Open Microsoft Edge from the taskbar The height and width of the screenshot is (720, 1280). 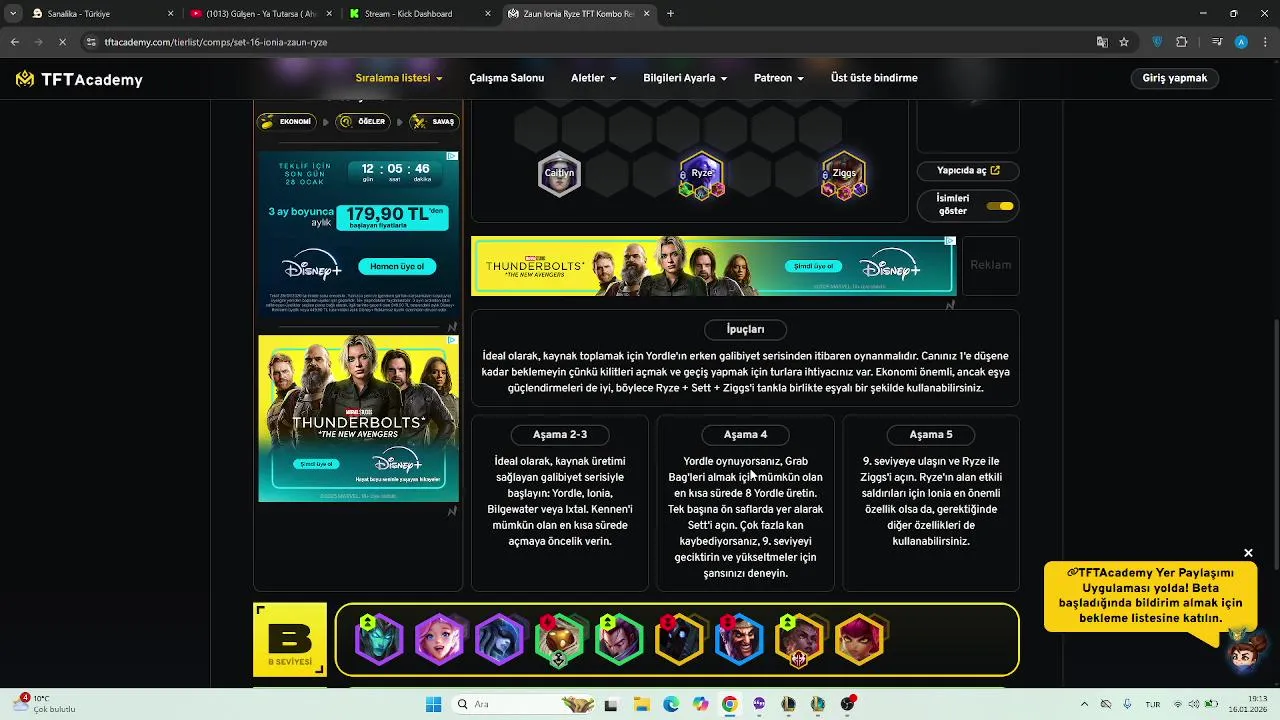click(x=671, y=704)
